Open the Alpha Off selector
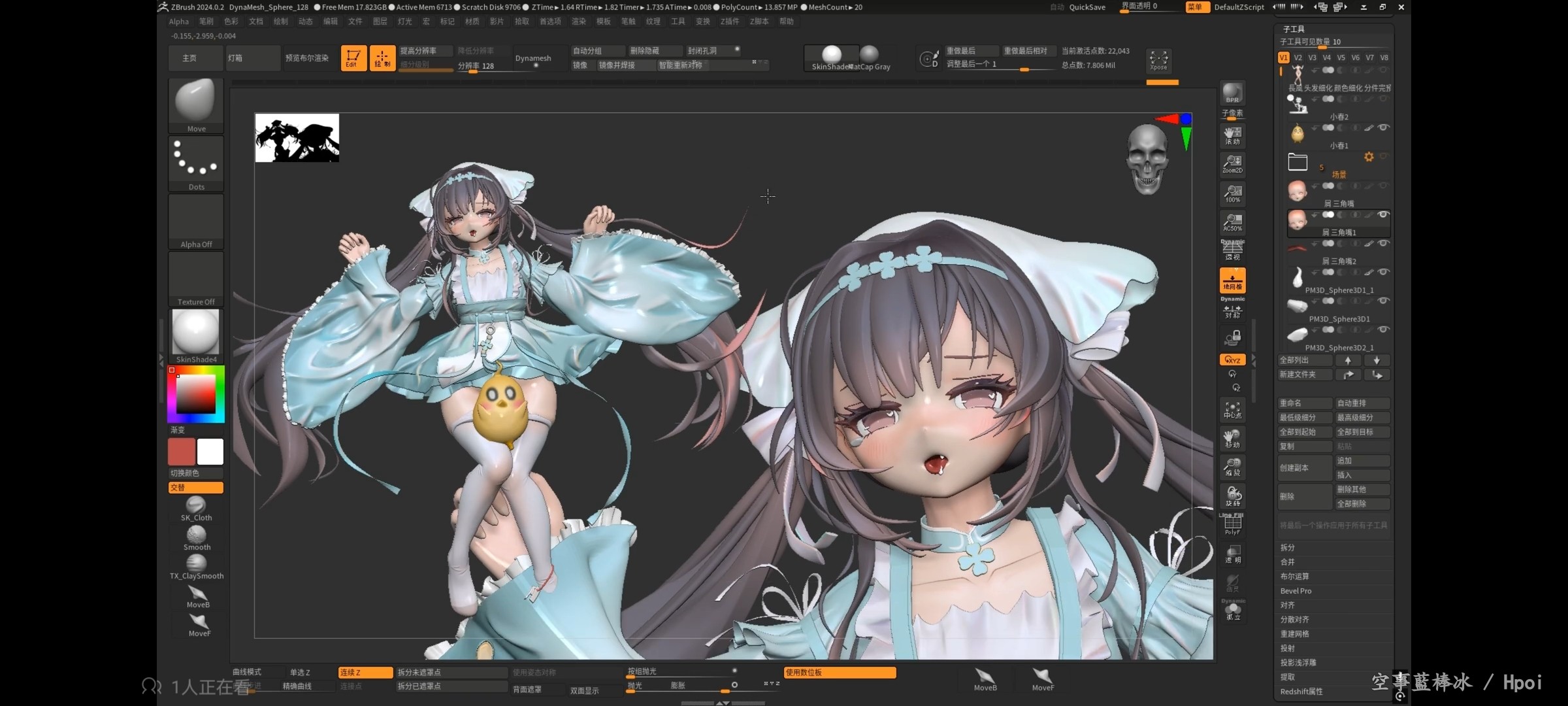This screenshot has width=1568, height=706. [x=196, y=222]
